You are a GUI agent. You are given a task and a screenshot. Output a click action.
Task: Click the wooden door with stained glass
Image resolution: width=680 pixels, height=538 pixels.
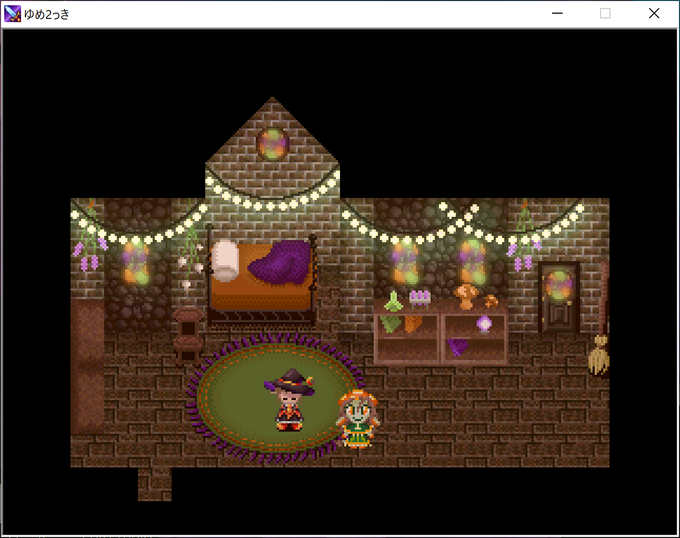coord(559,297)
